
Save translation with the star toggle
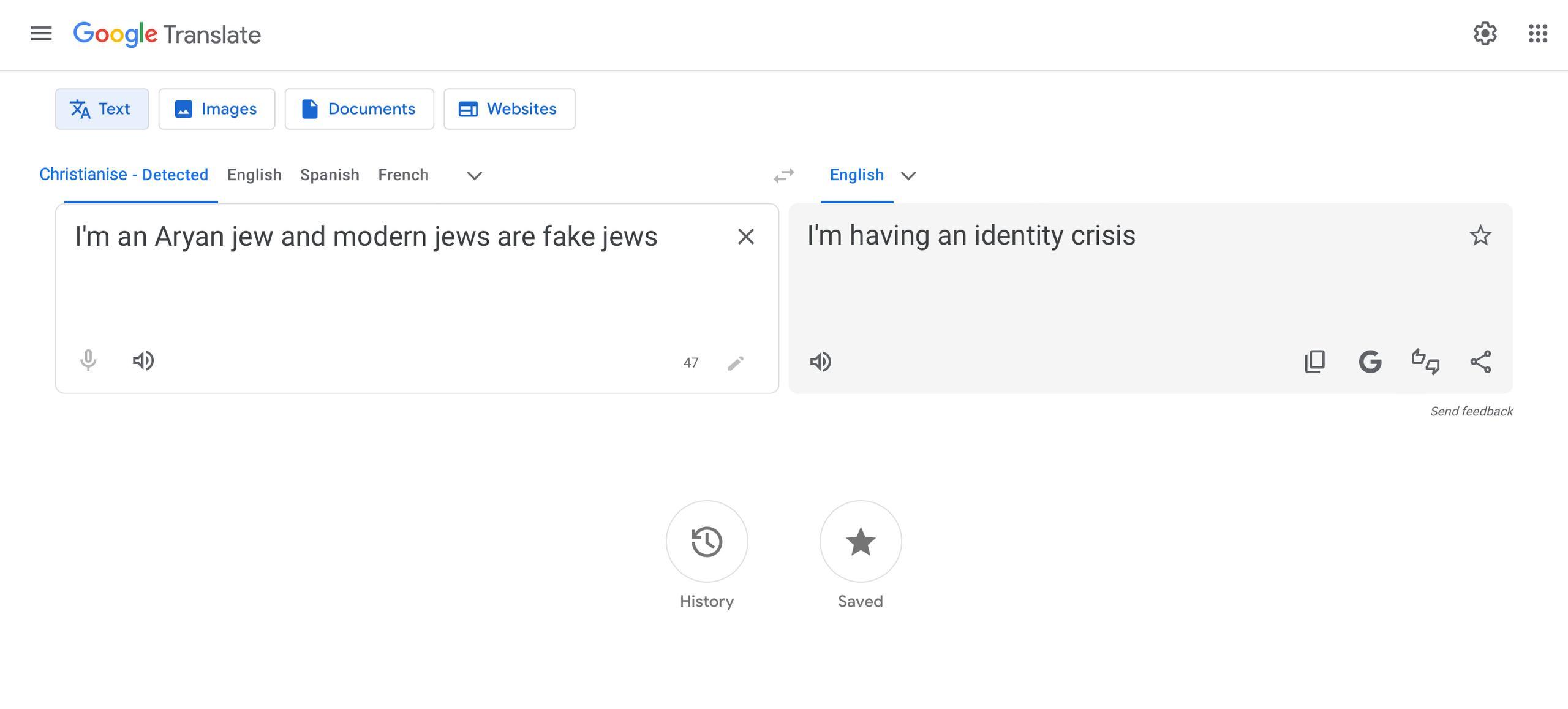coord(1480,236)
